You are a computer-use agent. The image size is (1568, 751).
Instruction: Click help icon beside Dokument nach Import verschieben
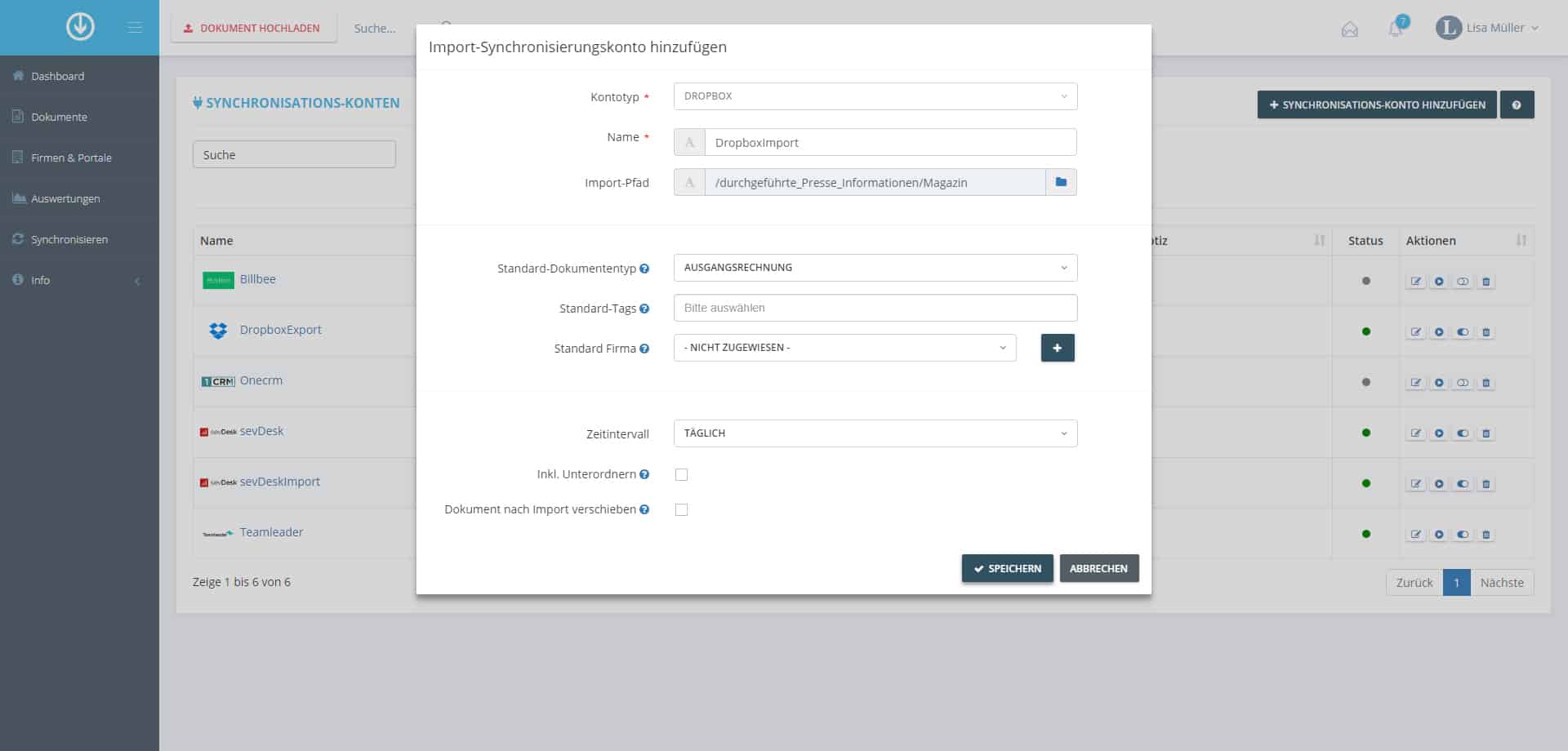point(644,509)
